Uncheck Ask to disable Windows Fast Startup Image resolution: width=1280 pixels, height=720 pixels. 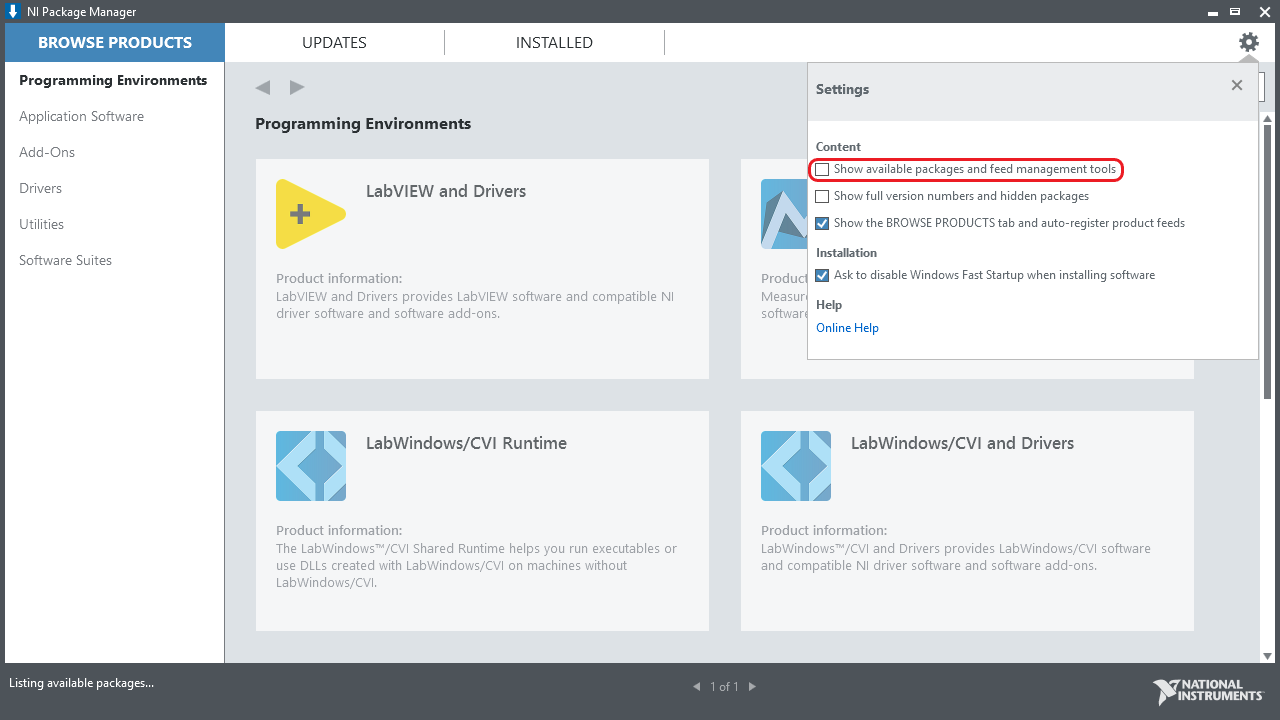point(822,276)
